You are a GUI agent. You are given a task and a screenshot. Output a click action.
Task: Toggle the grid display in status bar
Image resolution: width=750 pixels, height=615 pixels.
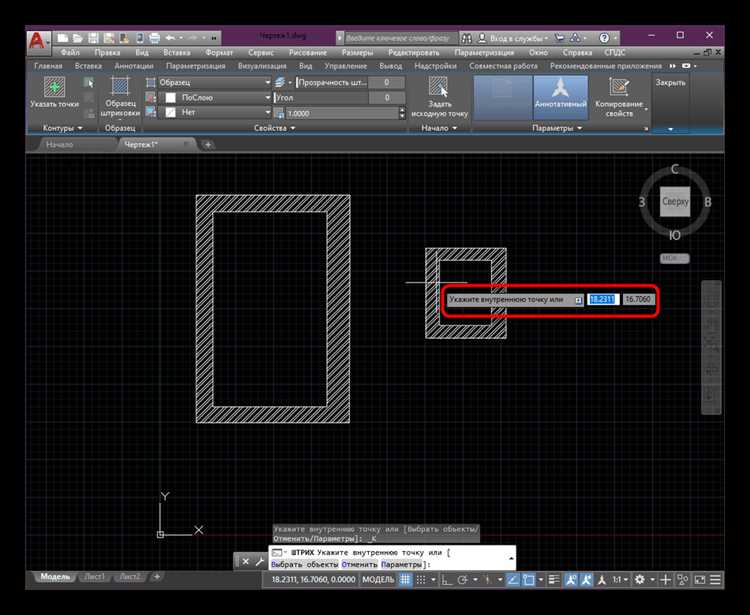405,580
